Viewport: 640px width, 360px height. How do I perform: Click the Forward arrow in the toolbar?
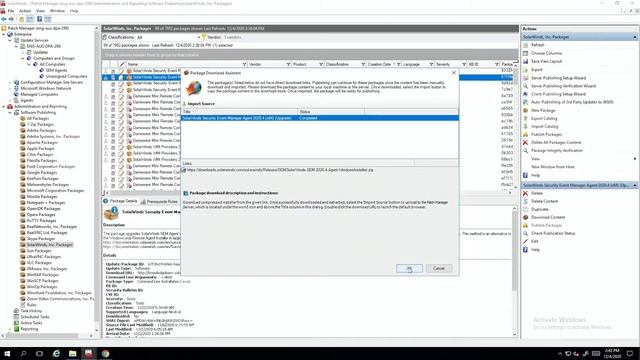[11, 19]
